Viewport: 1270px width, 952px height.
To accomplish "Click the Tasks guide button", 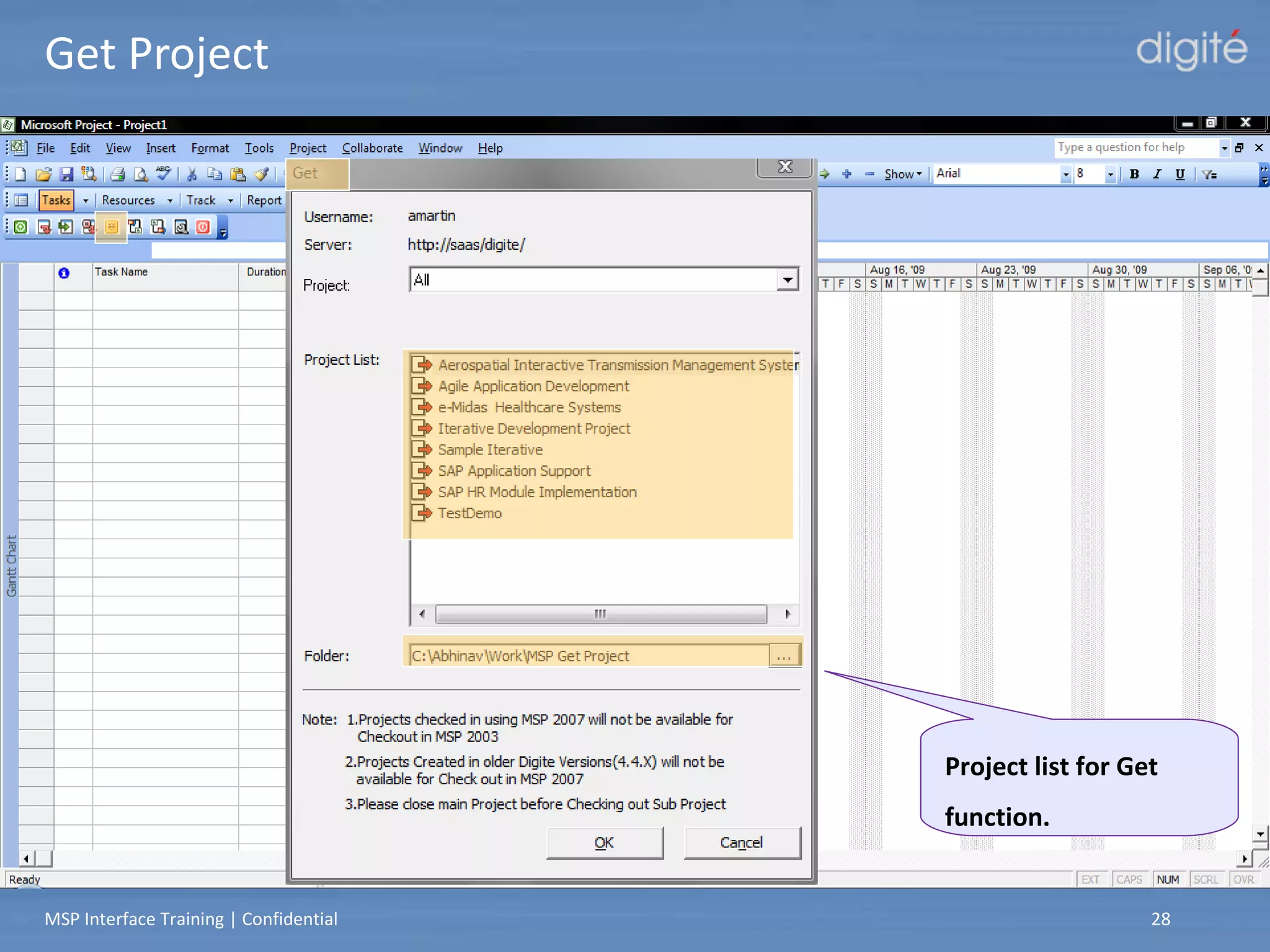I will [56, 200].
